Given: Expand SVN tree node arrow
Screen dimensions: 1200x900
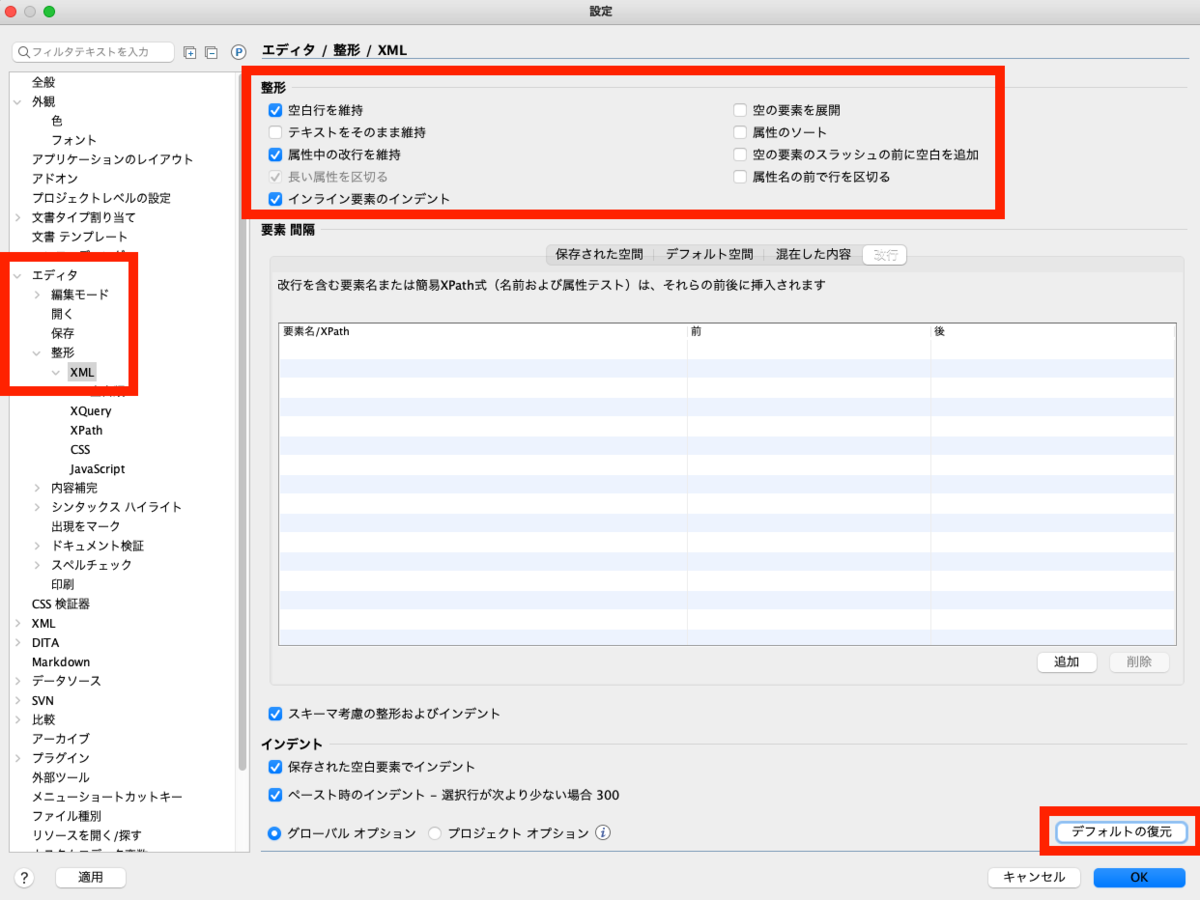Looking at the screenshot, I should (x=18, y=701).
